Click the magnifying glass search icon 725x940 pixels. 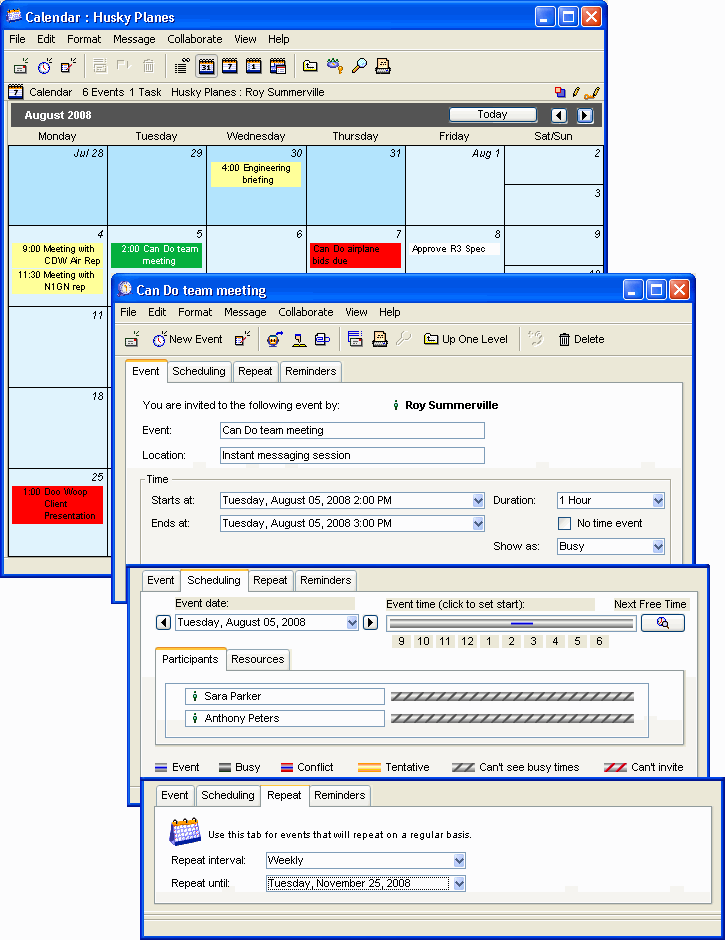coord(358,67)
